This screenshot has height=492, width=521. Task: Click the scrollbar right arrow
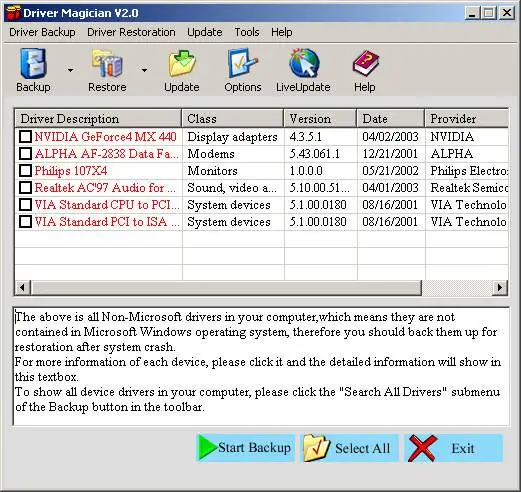500,287
